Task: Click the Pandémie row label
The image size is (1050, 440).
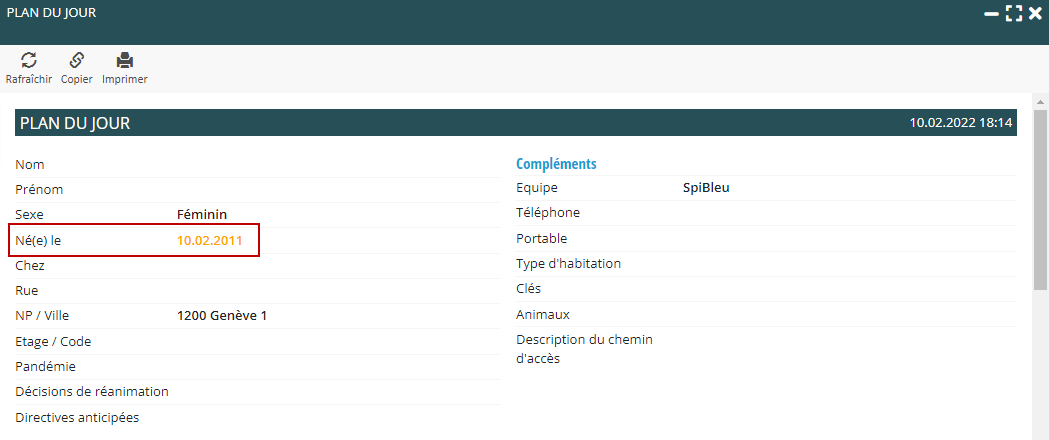Action: point(45,366)
